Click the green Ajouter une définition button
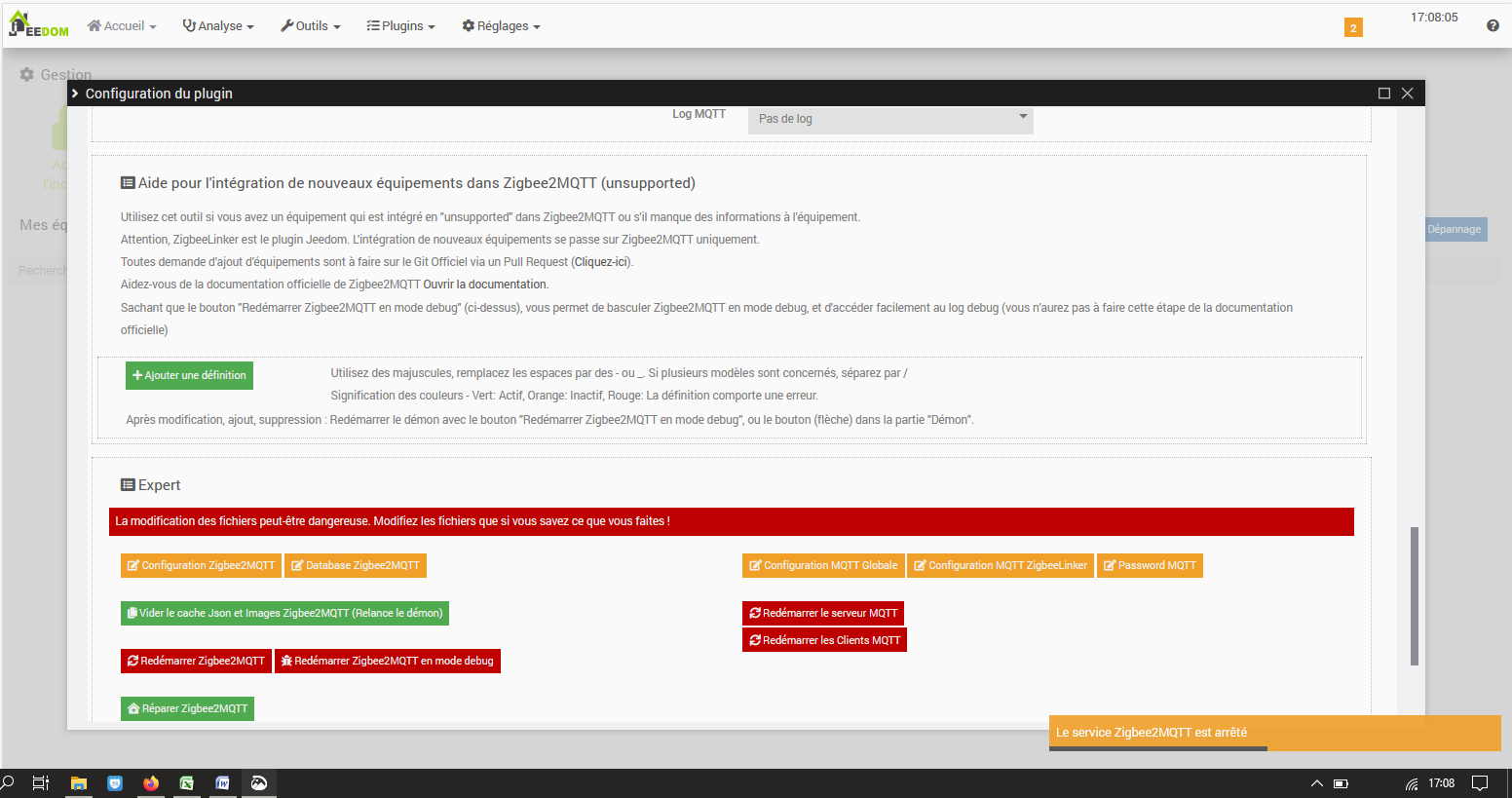Screen dimensions: 1512x798 pos(189,375)
